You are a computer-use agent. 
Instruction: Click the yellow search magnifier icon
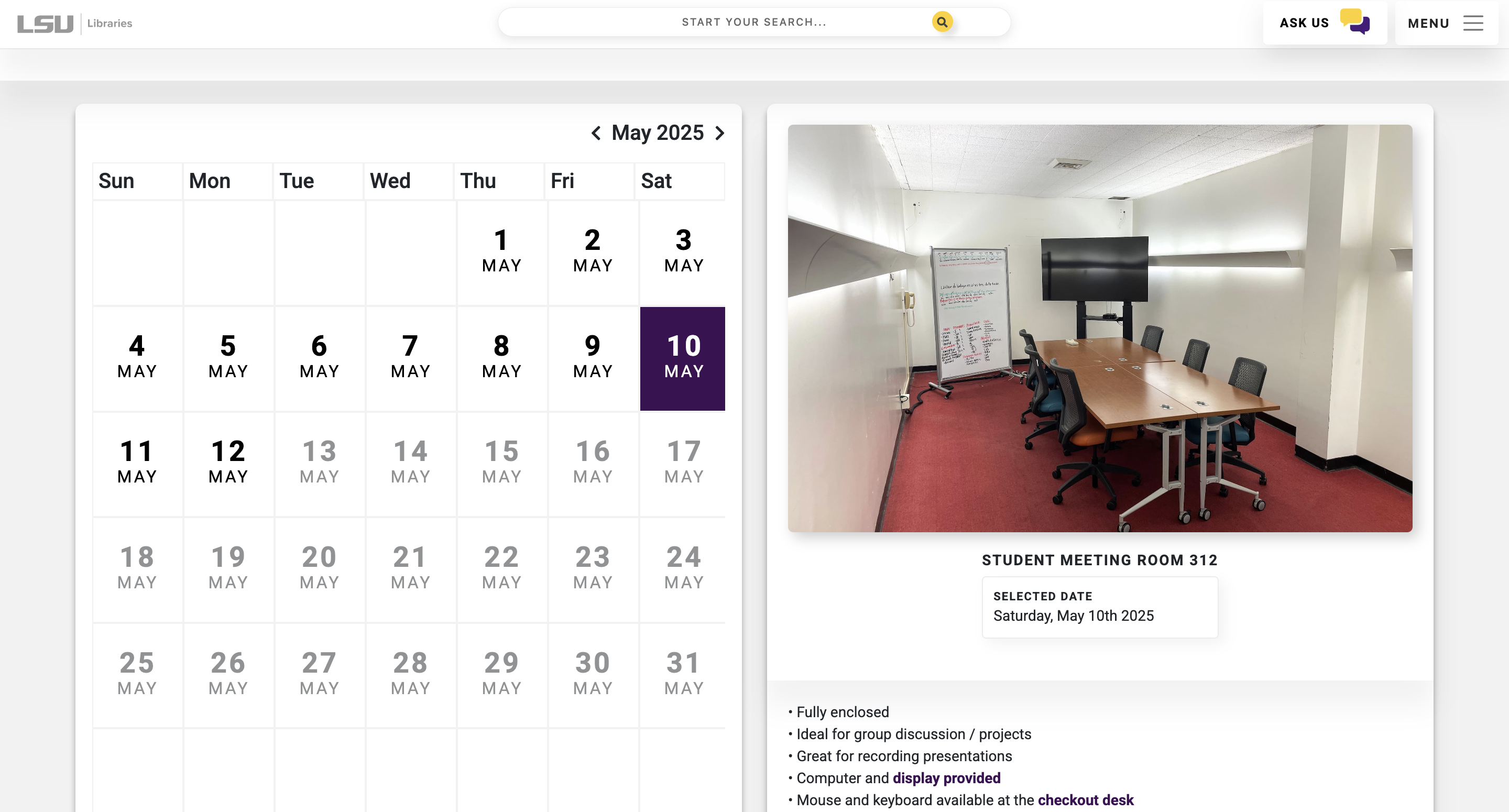(942, 22)
